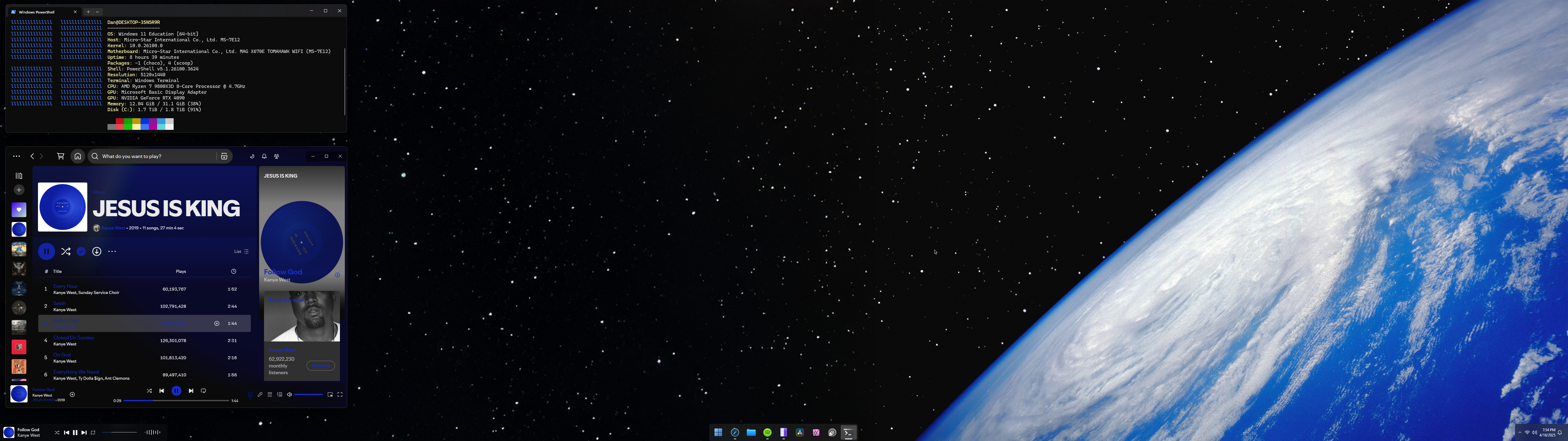Previous track in desktop media widget

click(66, 432)
